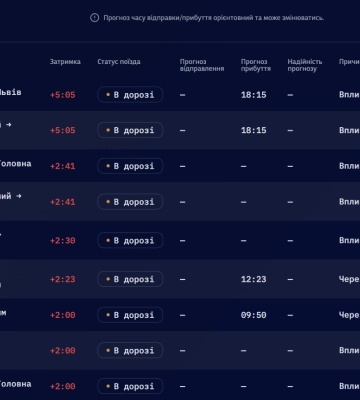Click 'В дорозі' status in the 'ьвів' row
The image size is (360, 400).
[130, 95]
